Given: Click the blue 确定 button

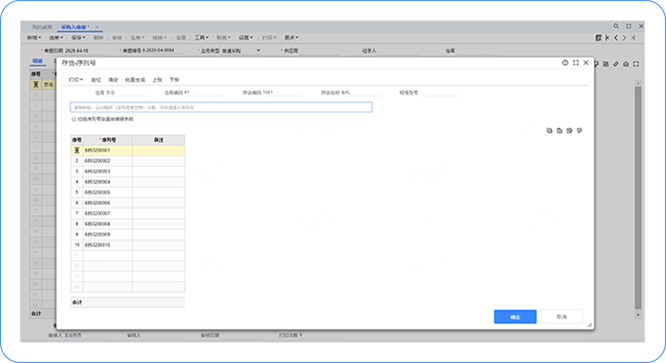Looking at the screenshot, I should (x=515, y=317).
